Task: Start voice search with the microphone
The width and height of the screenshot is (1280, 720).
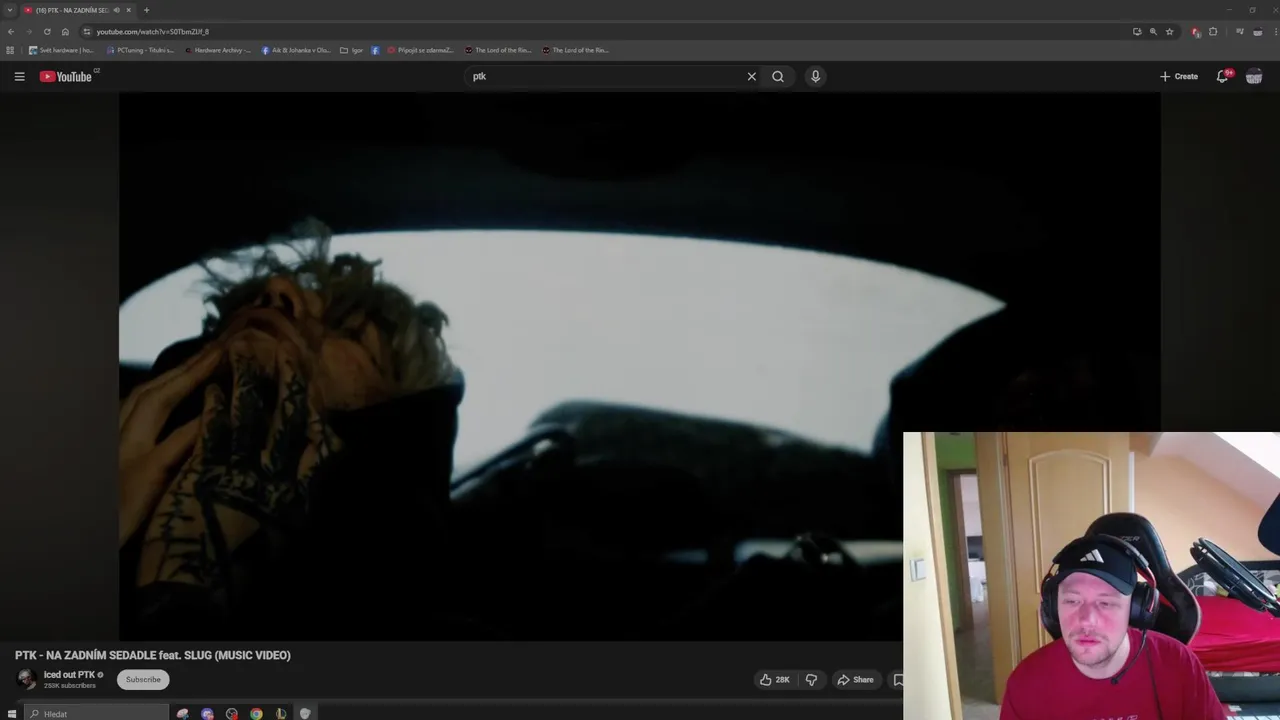Action: point(815,76)
